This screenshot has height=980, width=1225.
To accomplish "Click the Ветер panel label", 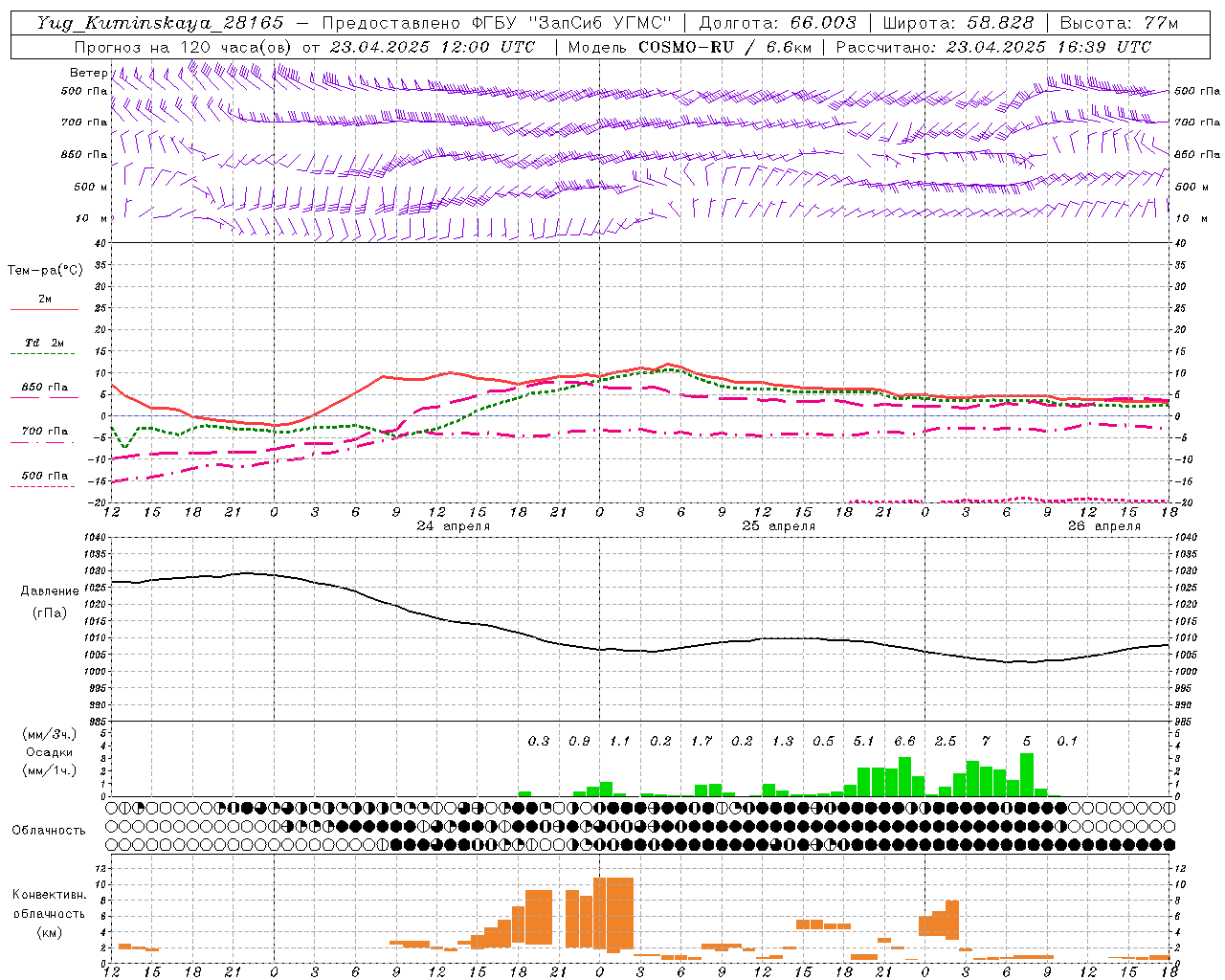I will tap(88, 73).
